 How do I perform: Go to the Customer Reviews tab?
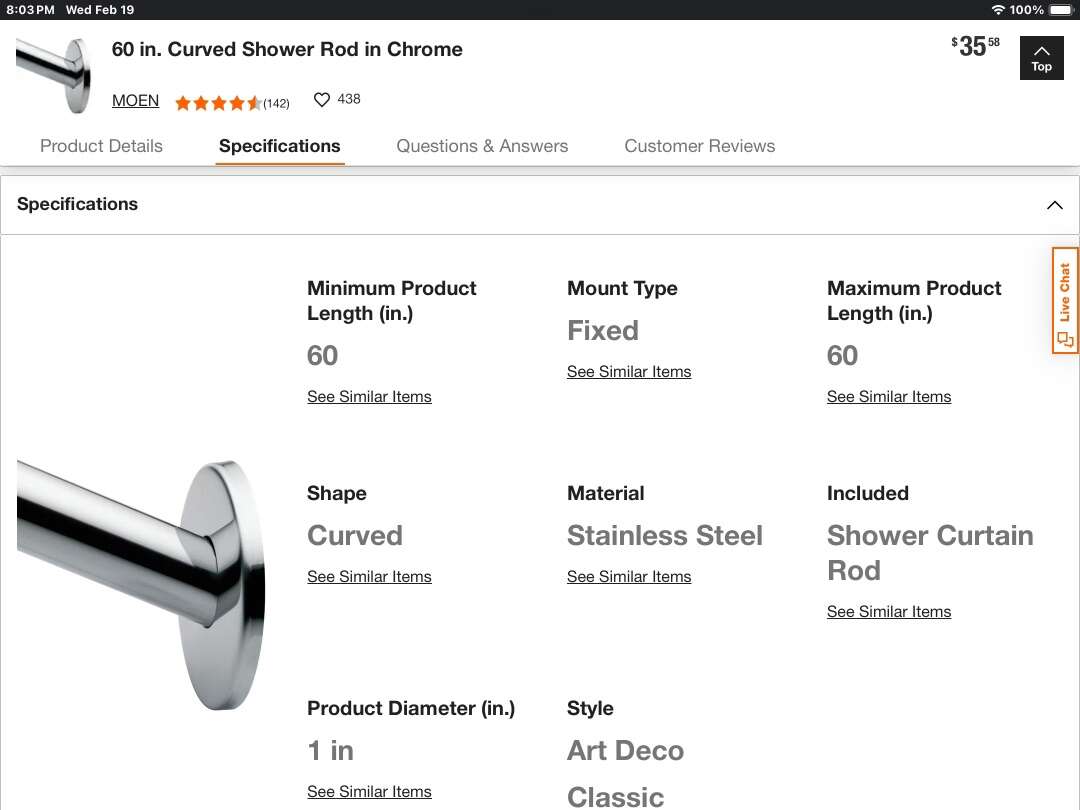point(699,146)
